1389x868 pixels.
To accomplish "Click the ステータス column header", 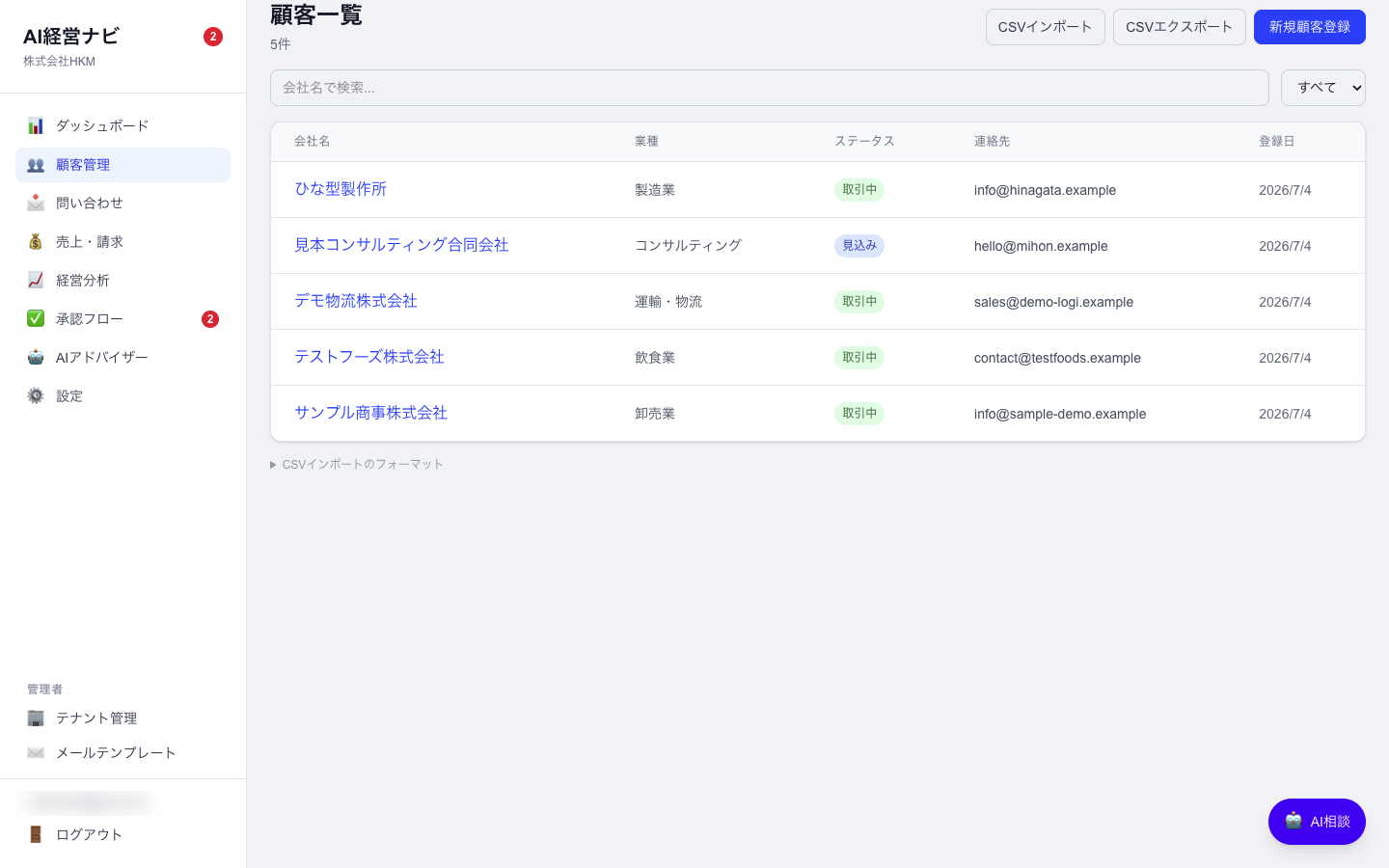I will [864, 142].
